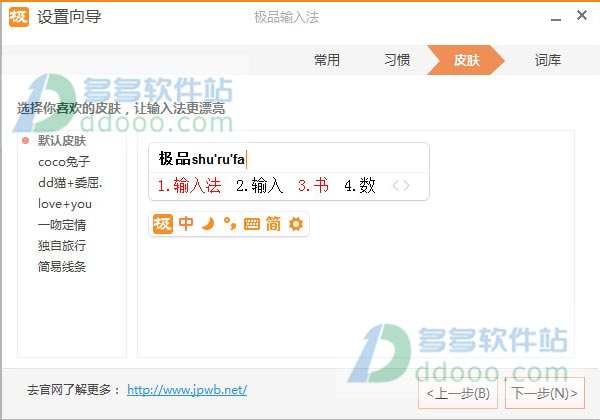Viewport: 600px width, 420px height.
Task: Go to the 常用 step tab
Action: coord(327,60)
